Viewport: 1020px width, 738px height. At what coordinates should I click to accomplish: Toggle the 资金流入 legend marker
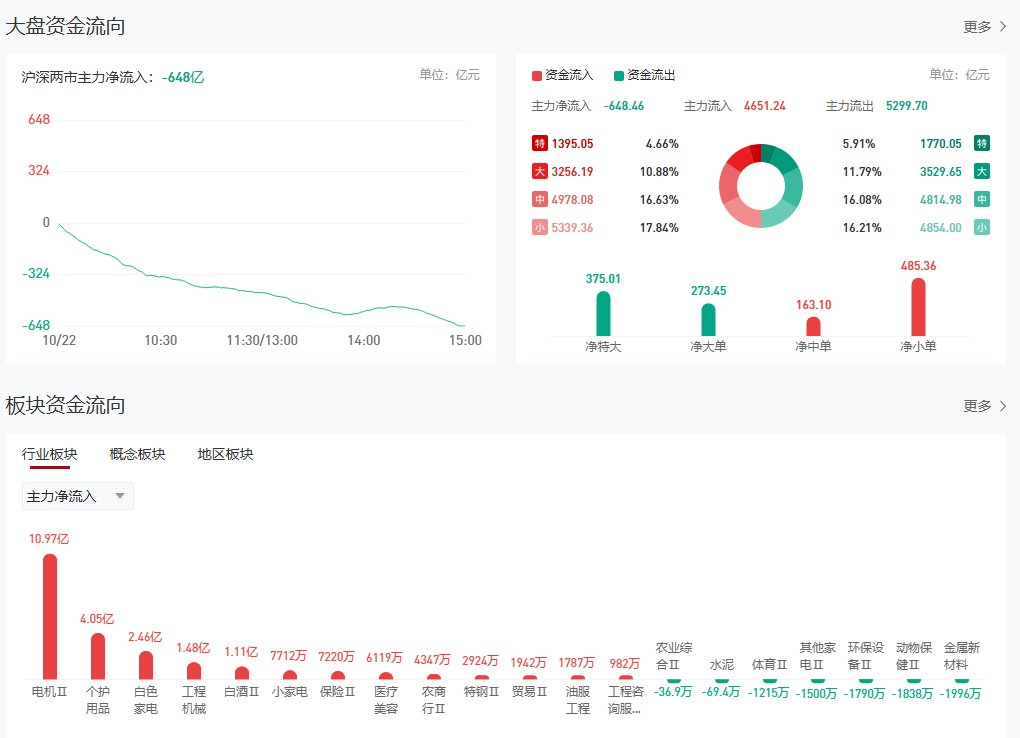[537, 75]
